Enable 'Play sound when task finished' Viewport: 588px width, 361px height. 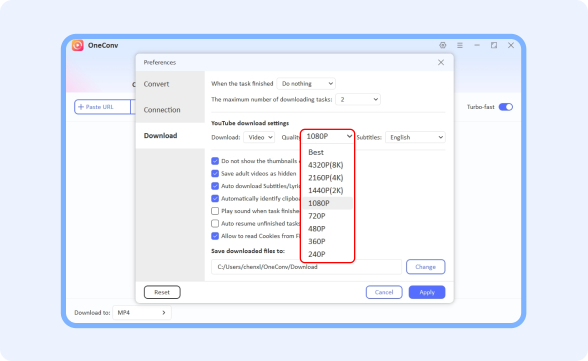coord(215,211)
